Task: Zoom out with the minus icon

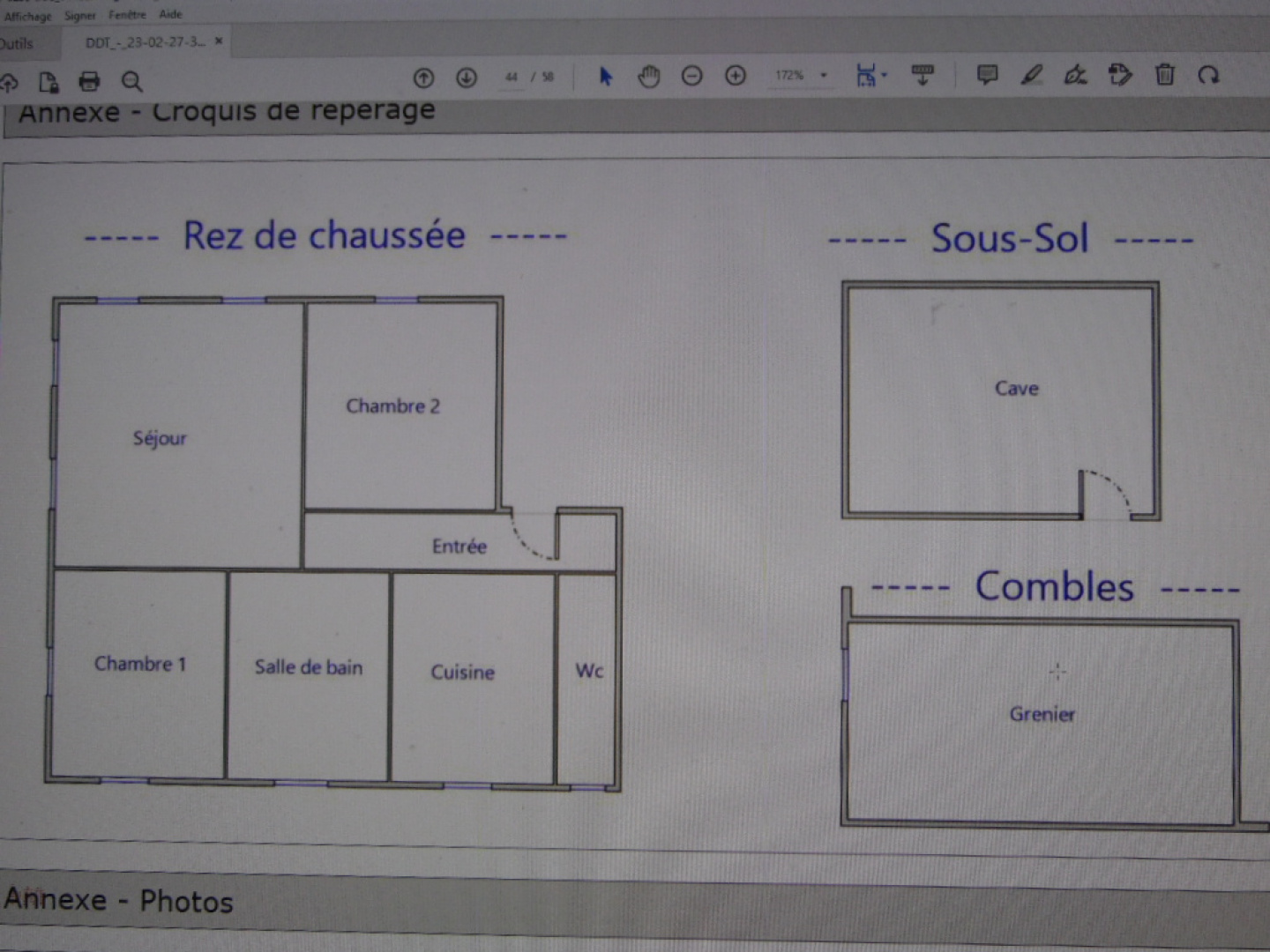Action: click(692, 76)
